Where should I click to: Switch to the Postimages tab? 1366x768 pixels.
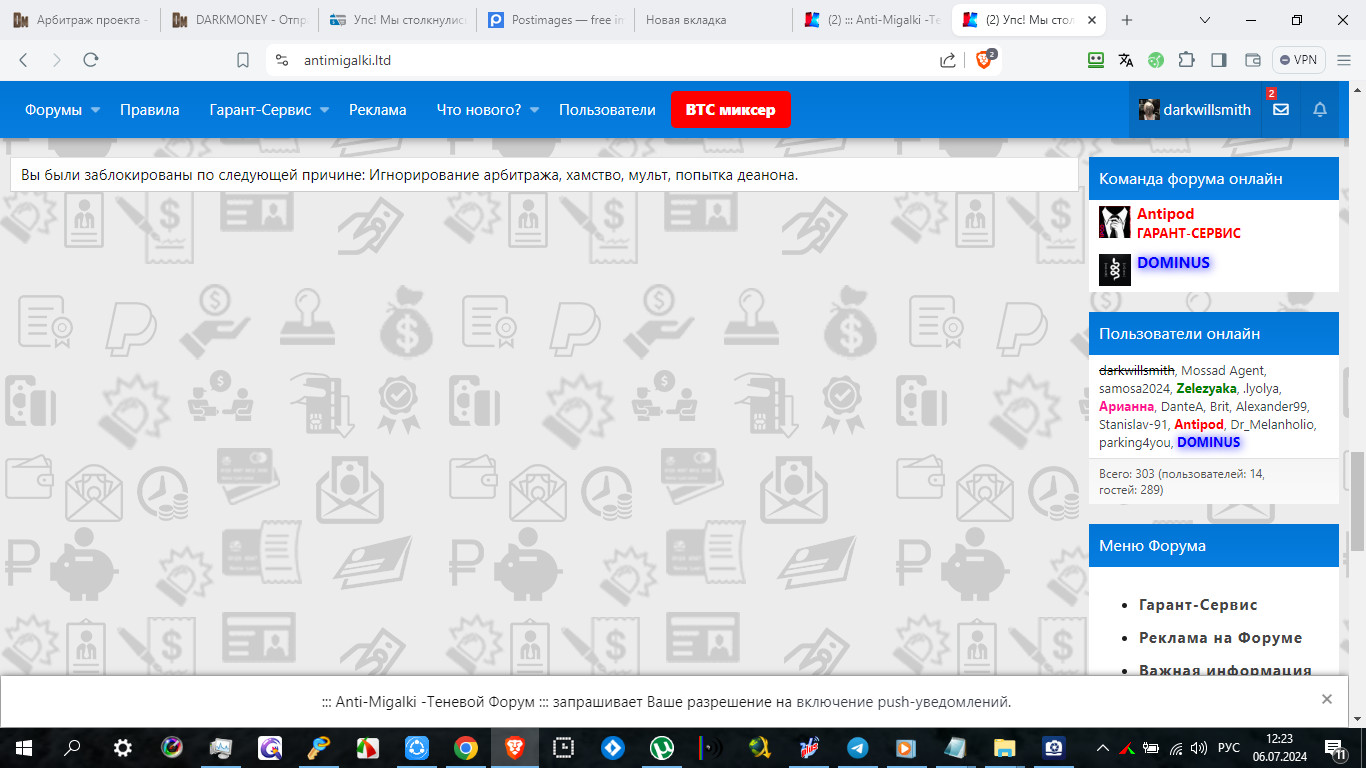click(x=555, y=20)
